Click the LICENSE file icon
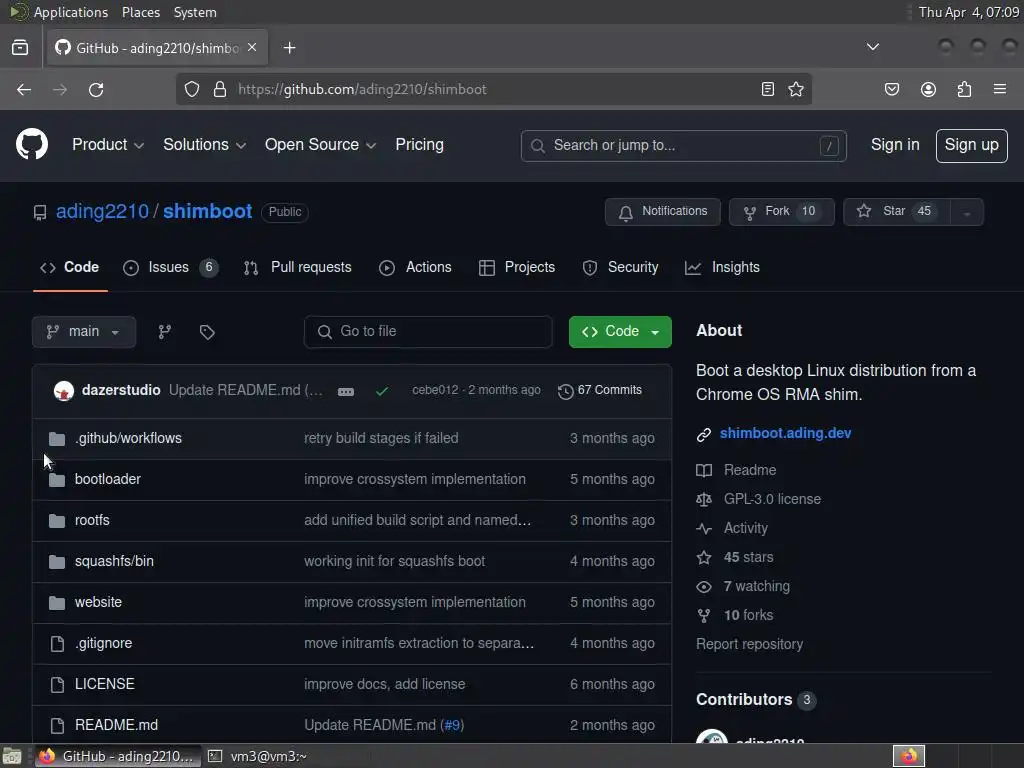The width and height of the screenshot is (1024, 768). [57, 684]
